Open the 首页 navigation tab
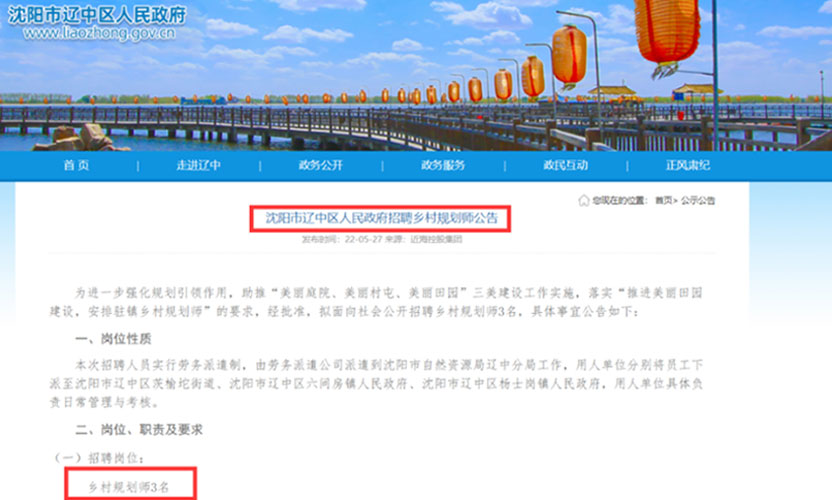The width and height of the screenshot is (832, 500). 76,165
